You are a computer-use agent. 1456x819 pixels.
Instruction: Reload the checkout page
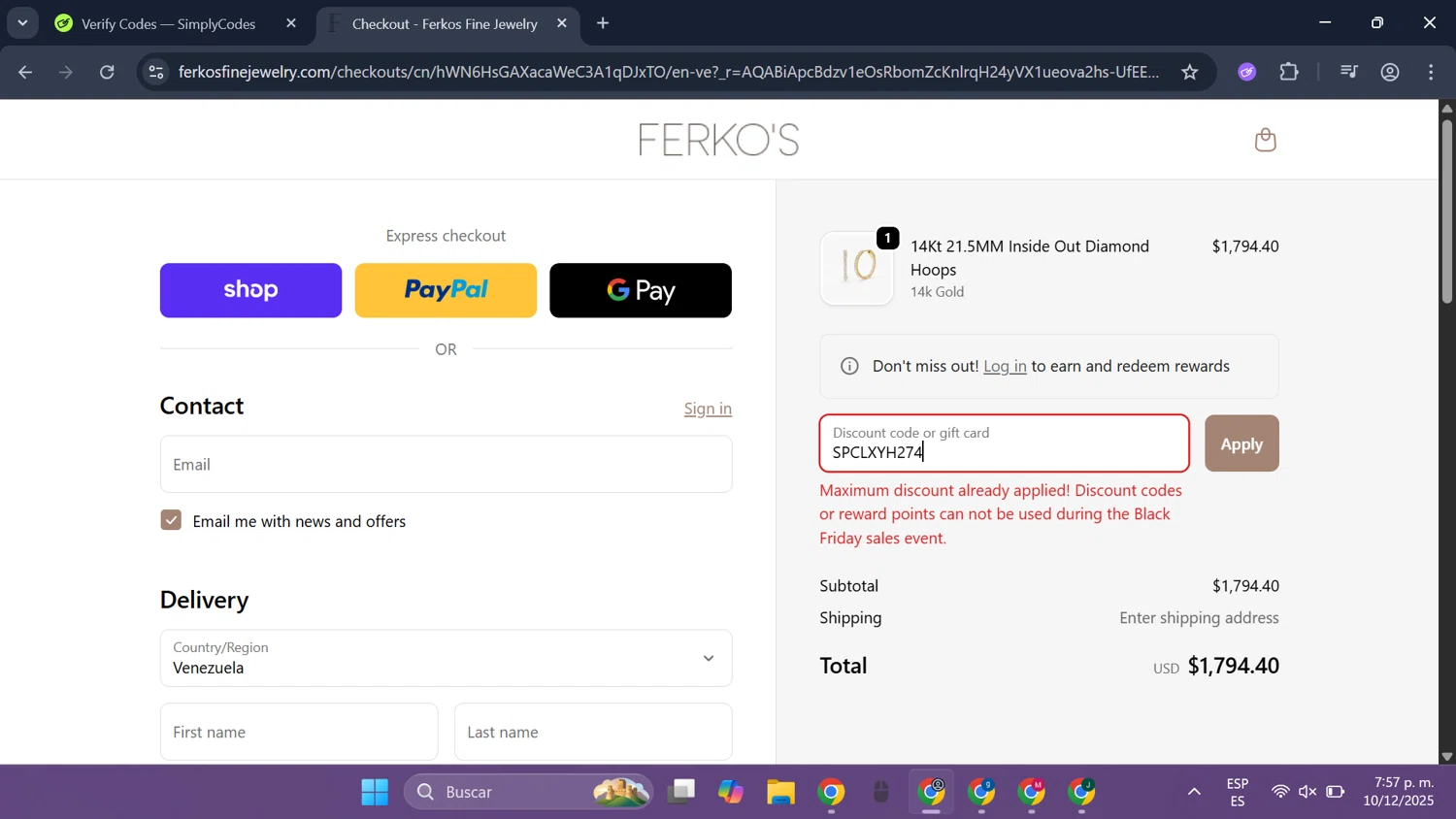pos(108,72)
